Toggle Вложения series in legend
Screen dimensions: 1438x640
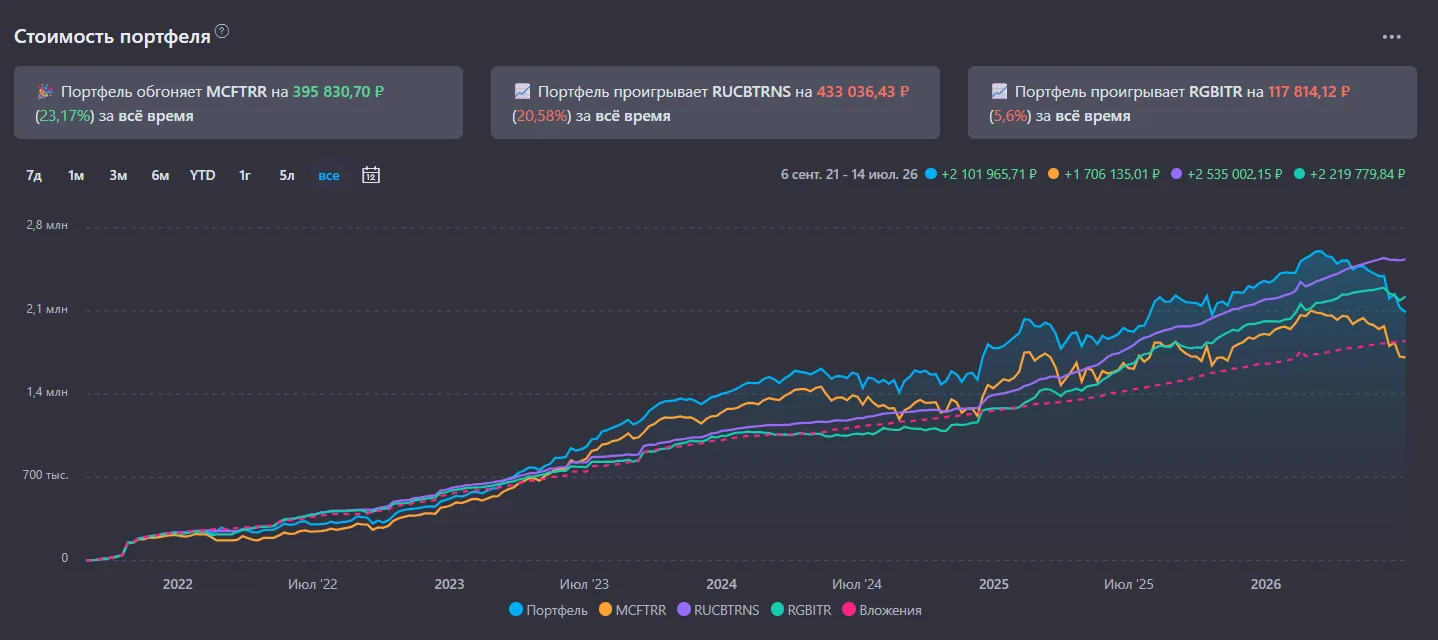[882, 609]
